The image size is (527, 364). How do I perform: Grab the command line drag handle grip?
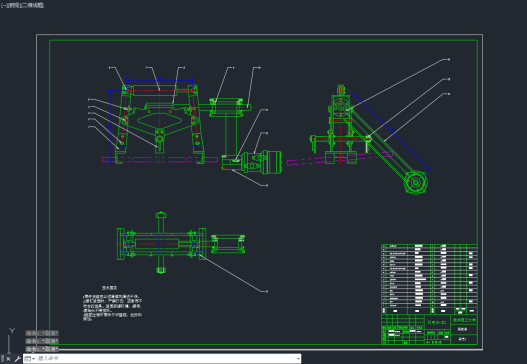point(2,359)
